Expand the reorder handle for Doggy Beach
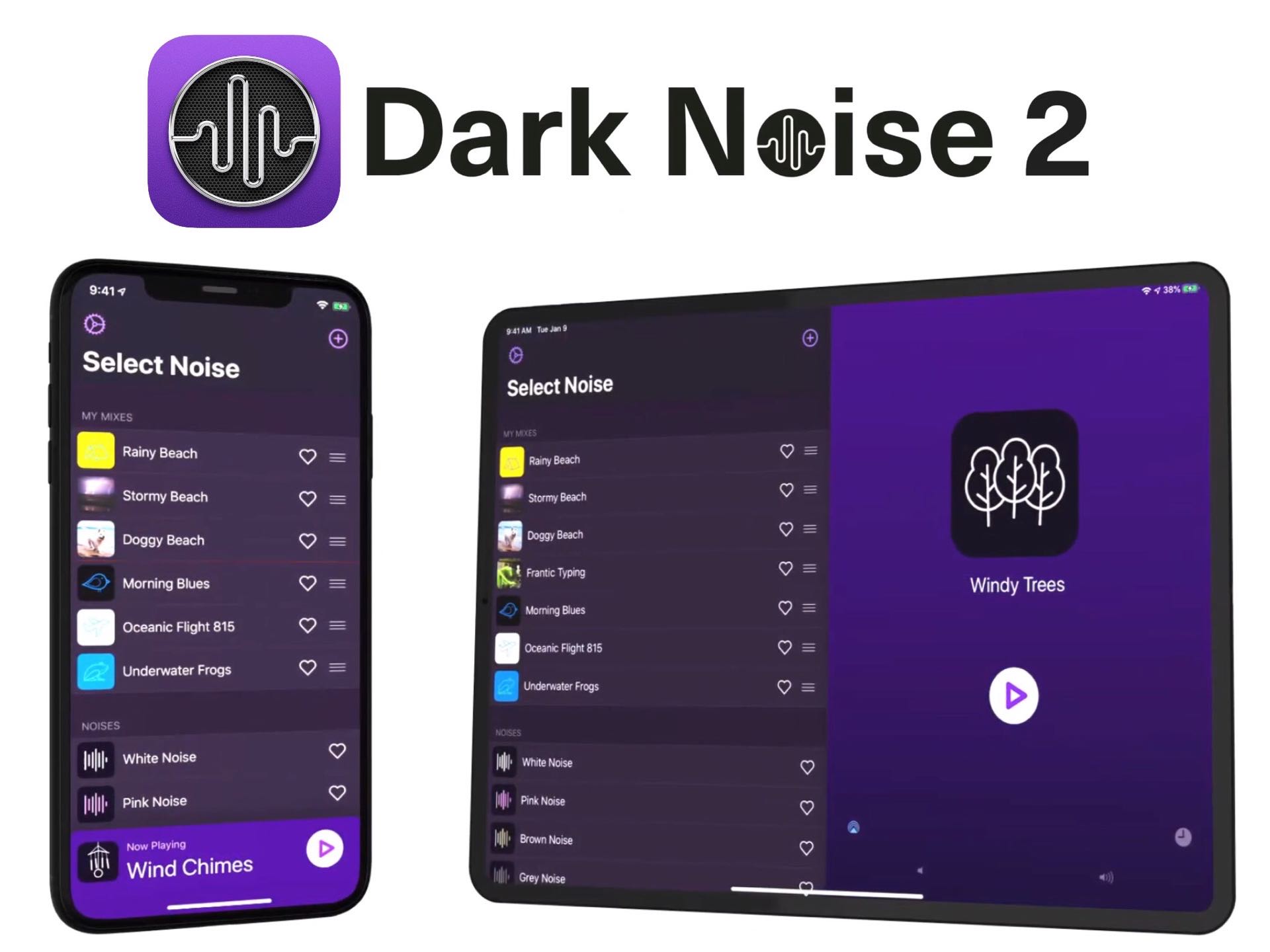 pyautogui.click(x=343, y=540)
